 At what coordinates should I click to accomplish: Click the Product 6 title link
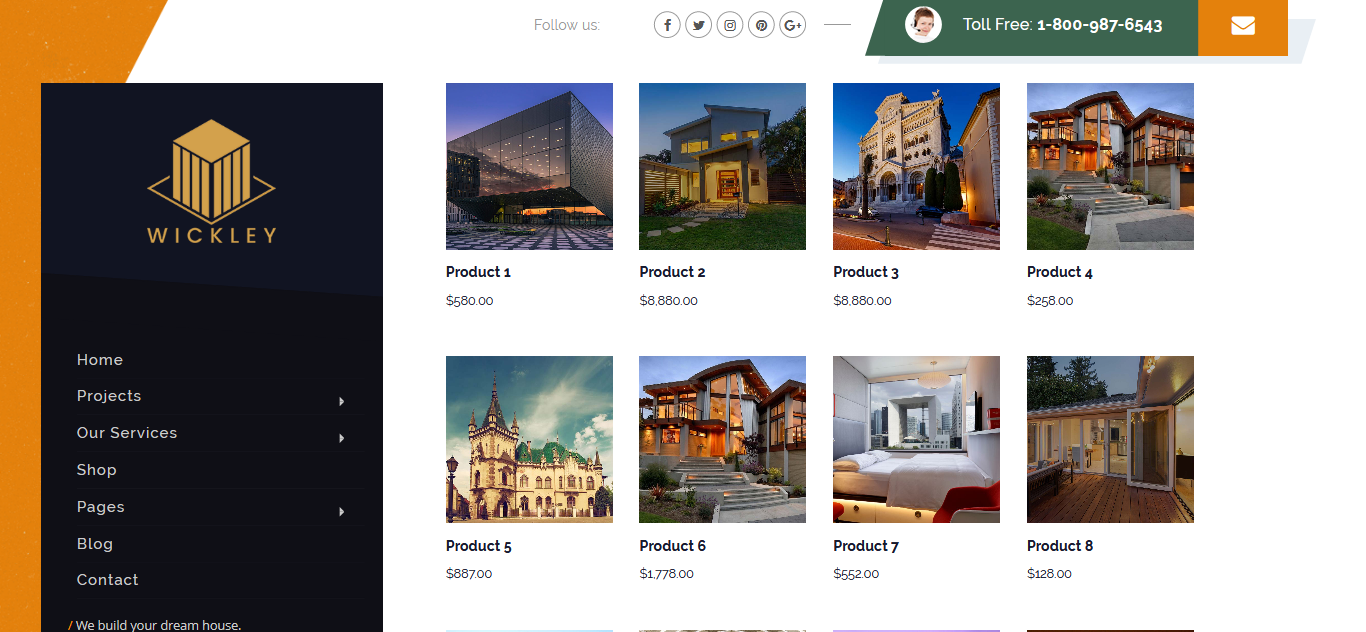pos(673,546)
